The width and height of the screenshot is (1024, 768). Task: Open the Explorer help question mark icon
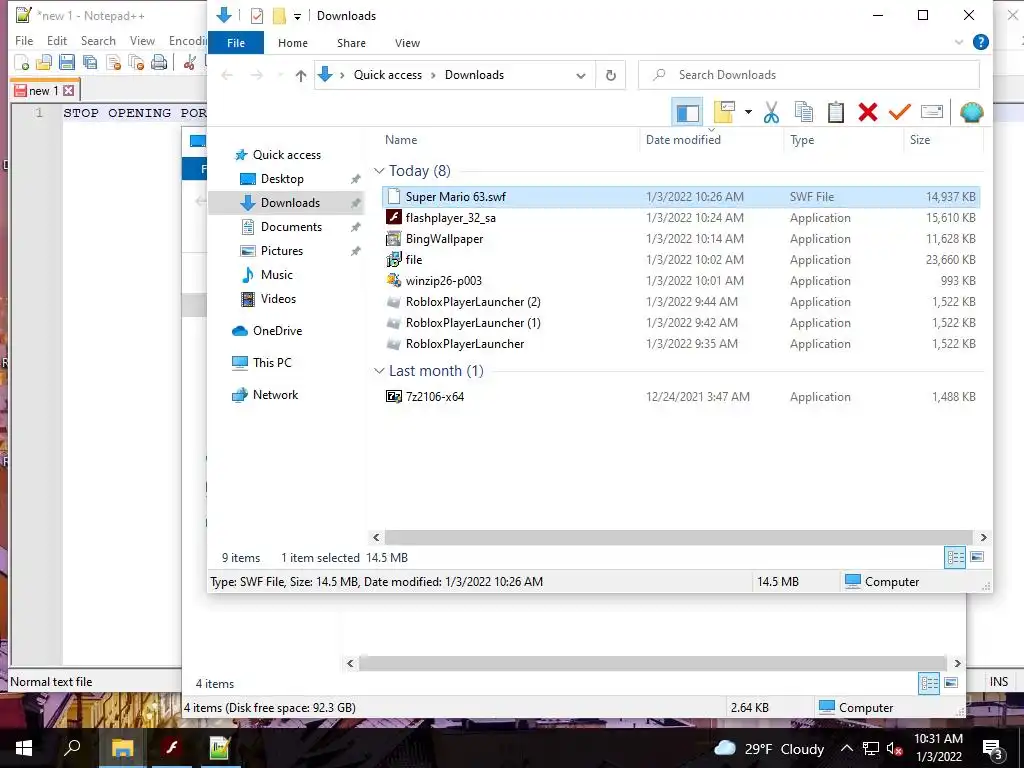coord(980,42)
